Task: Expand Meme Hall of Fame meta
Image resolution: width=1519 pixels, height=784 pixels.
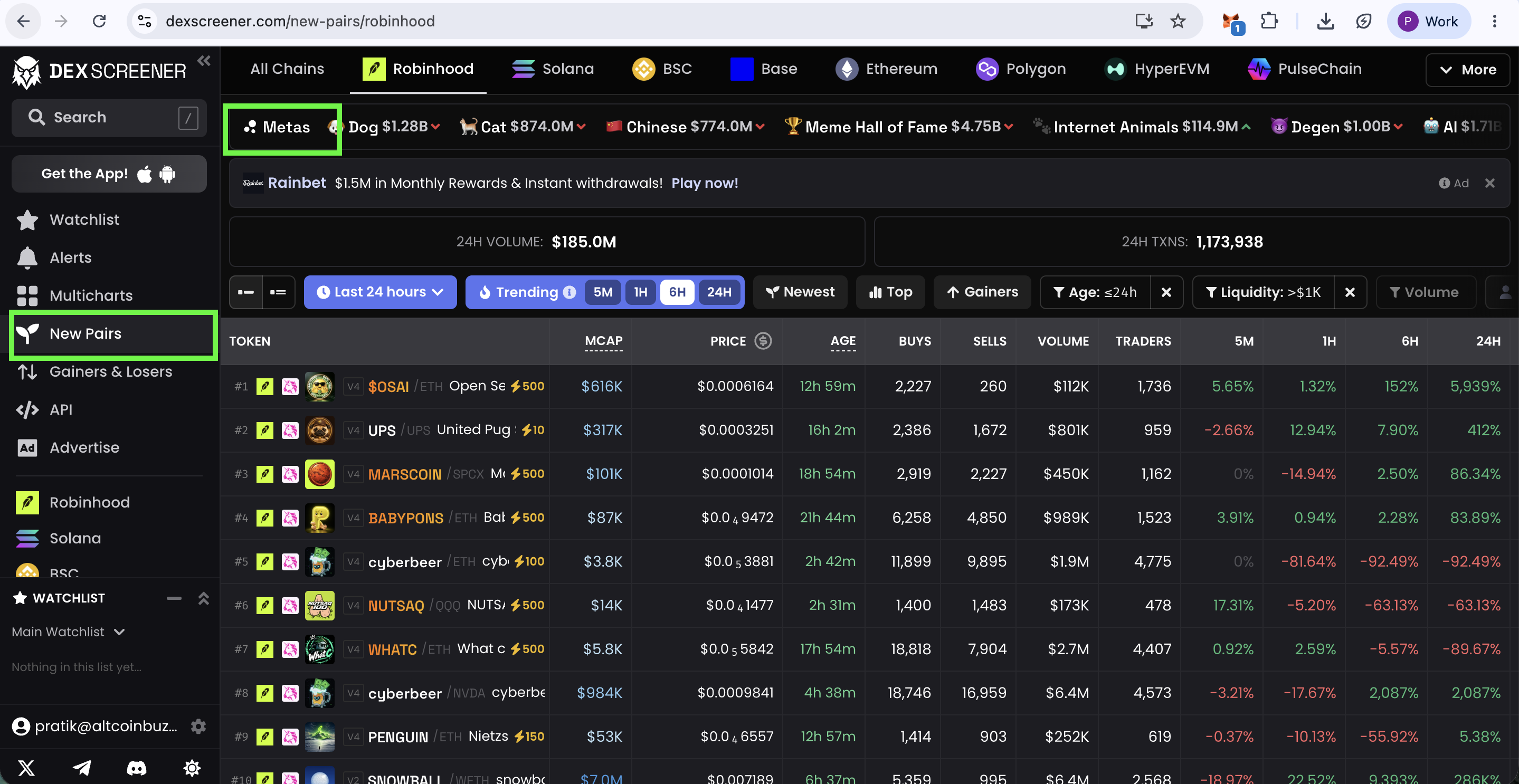Action: click(x=899, y=127)
